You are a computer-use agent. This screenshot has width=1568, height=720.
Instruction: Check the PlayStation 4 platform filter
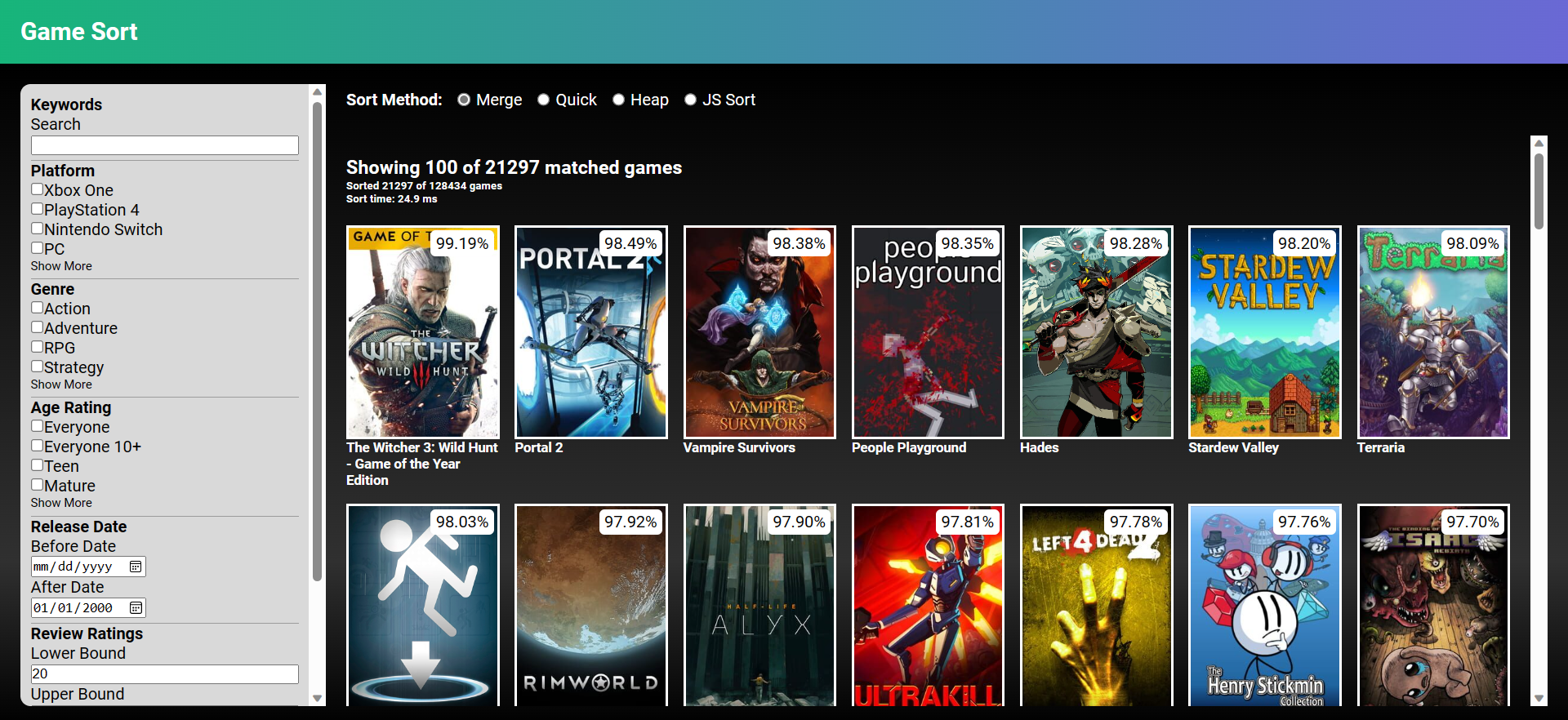(38, 209)
